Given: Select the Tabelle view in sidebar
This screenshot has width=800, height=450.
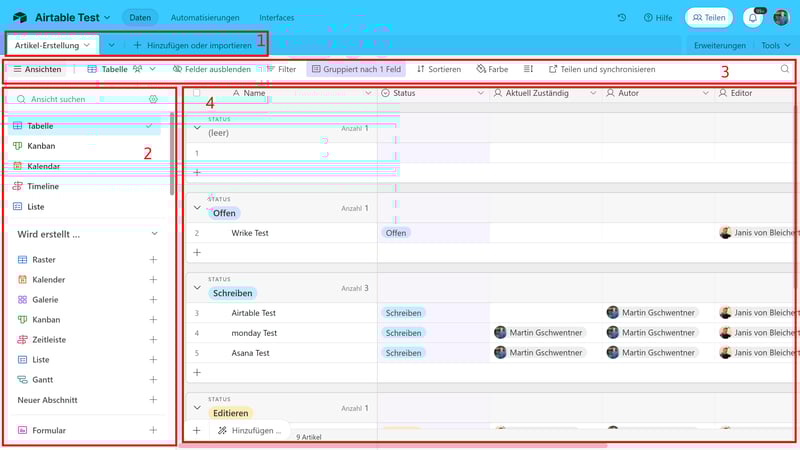Looking at the screenshot, I should click(x=84, y=126).
